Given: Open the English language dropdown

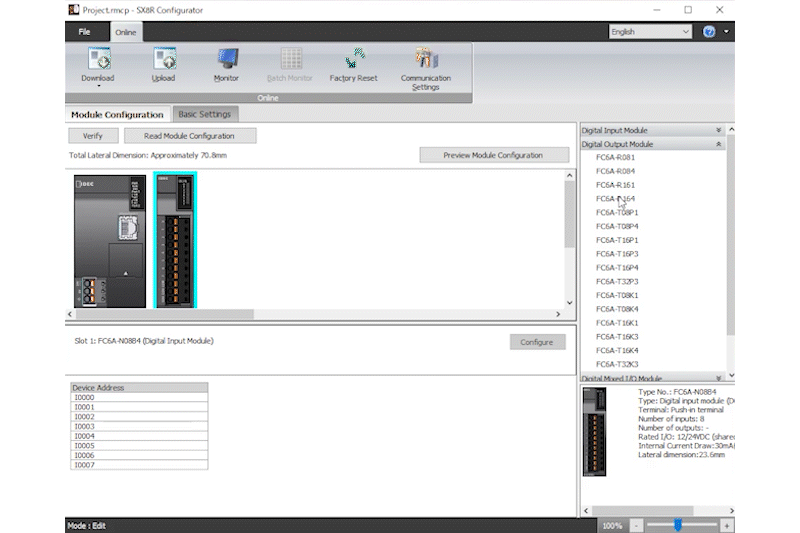Looking at the screenshot, I should [x=650, y=32].
